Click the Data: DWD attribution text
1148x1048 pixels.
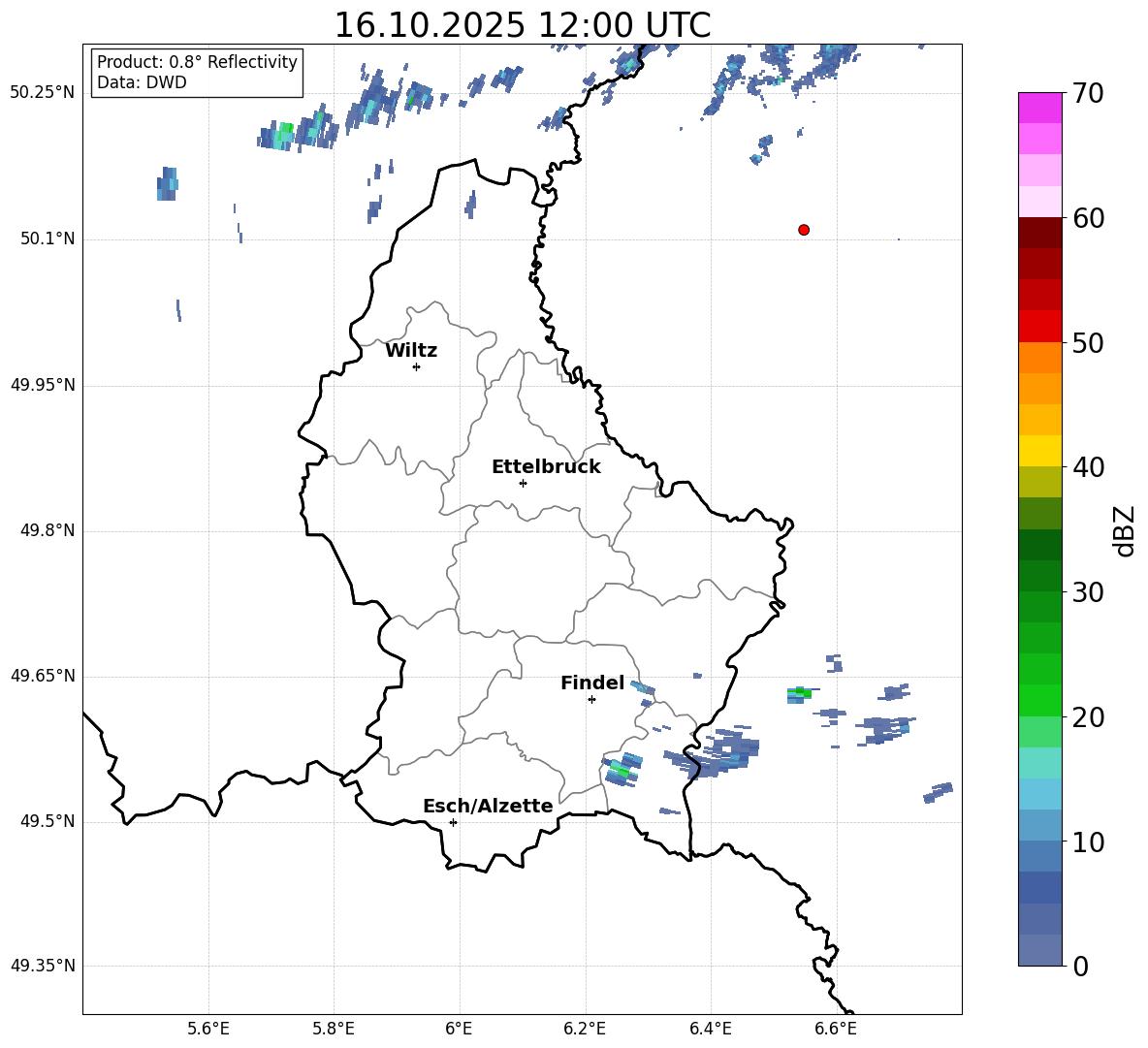point(142,83)
